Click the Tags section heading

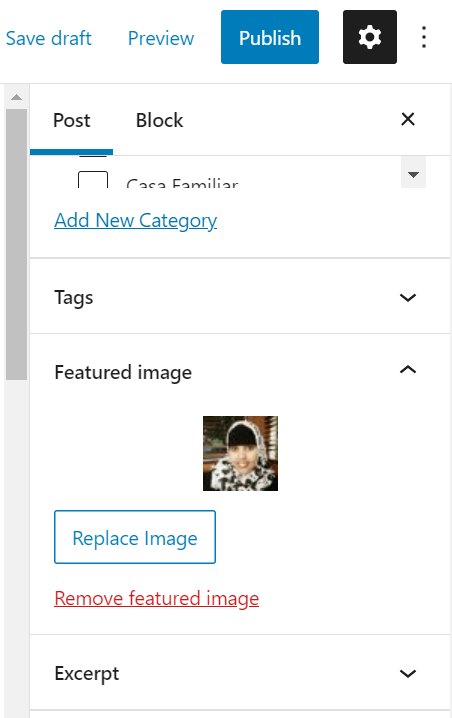click(x=74, y=298)
